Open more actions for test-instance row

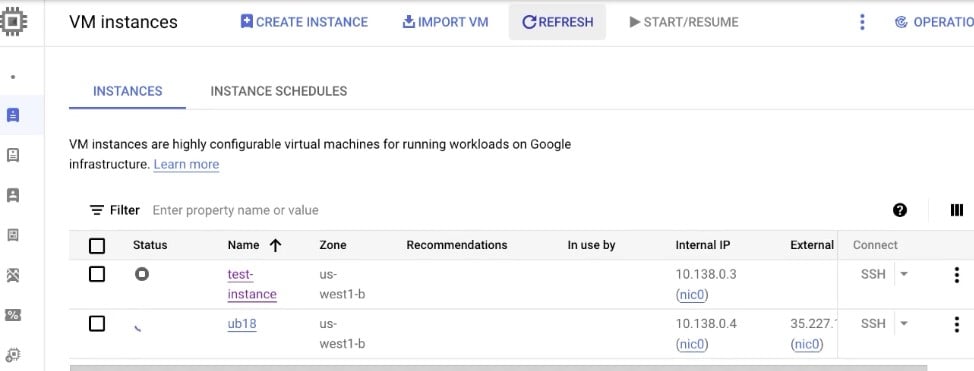(957, 275)
